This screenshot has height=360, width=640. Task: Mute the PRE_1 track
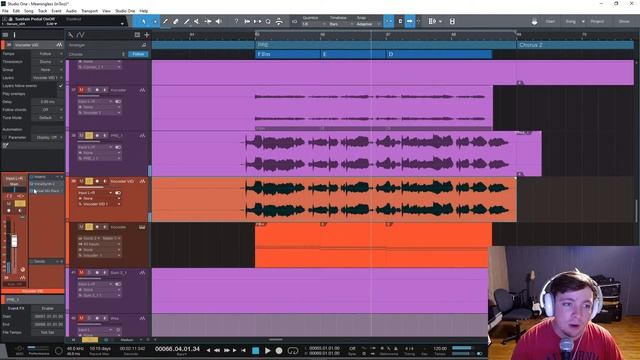coord(81,136)
